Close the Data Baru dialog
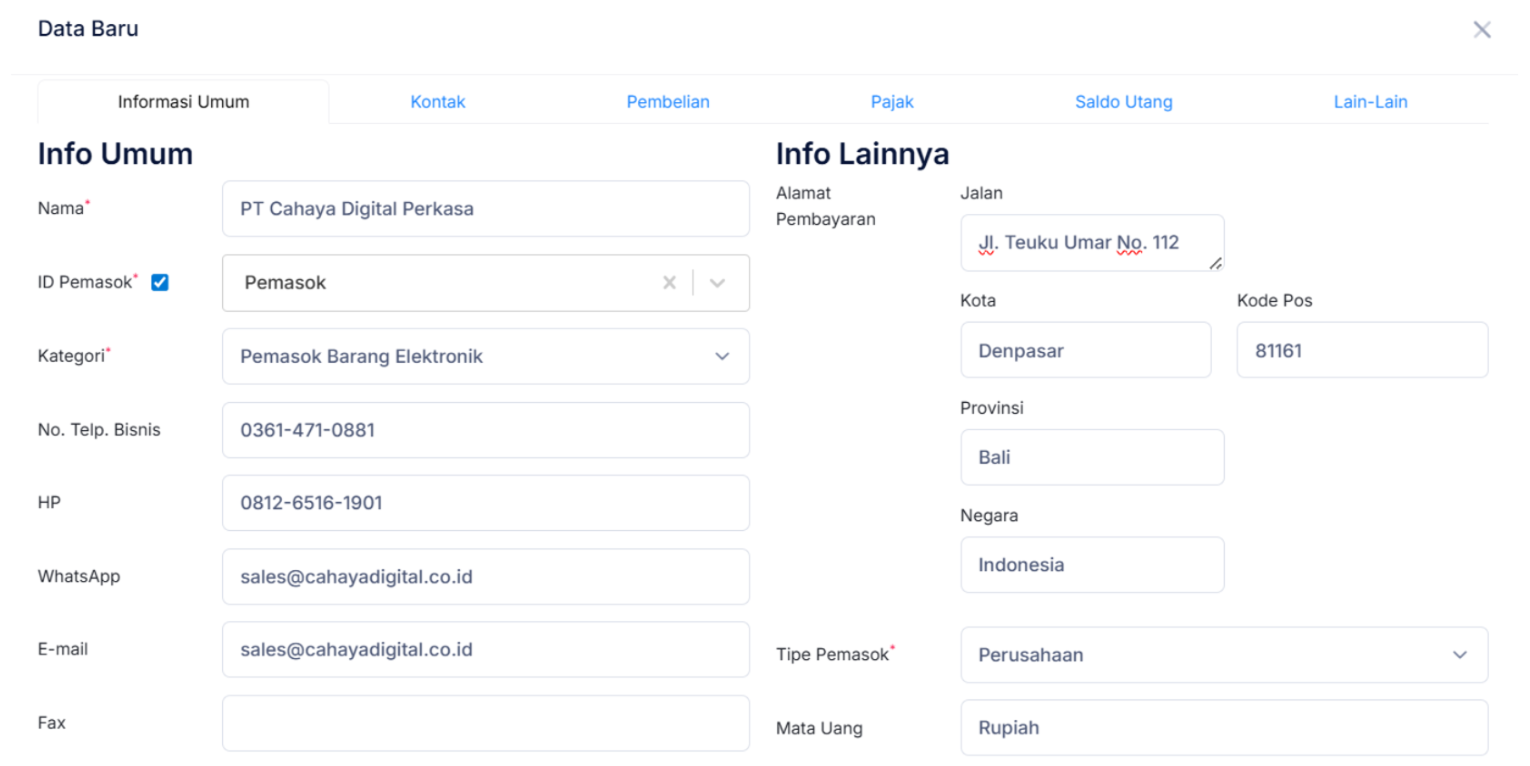1530x766 pixels. pos(1481,30)
